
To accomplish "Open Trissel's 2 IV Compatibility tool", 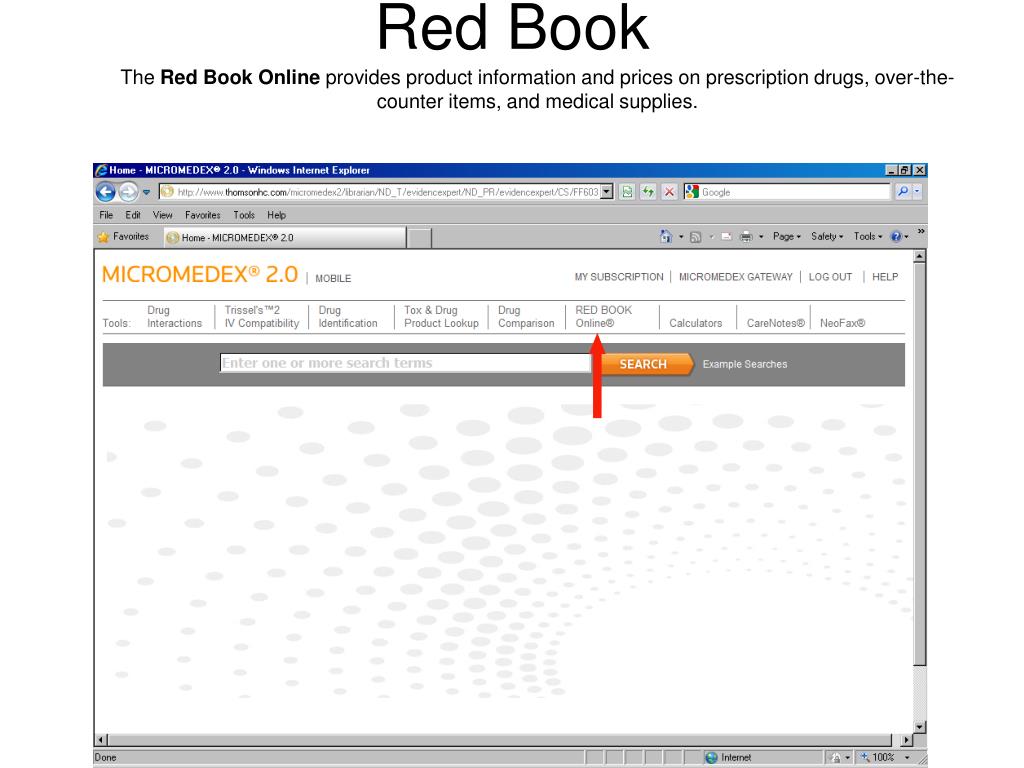I will click(262, 317).
